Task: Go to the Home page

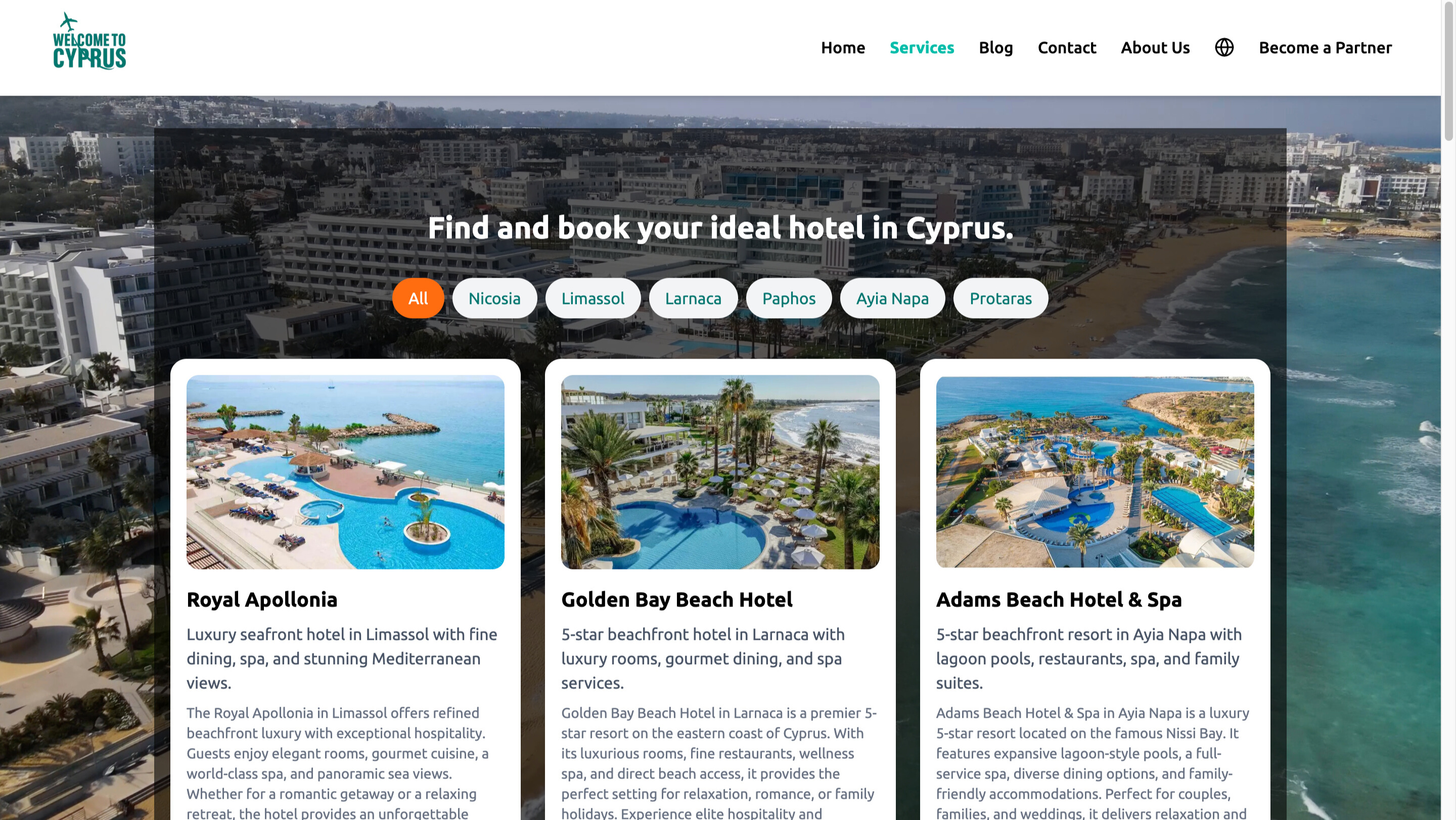Action: pos(843,48)
